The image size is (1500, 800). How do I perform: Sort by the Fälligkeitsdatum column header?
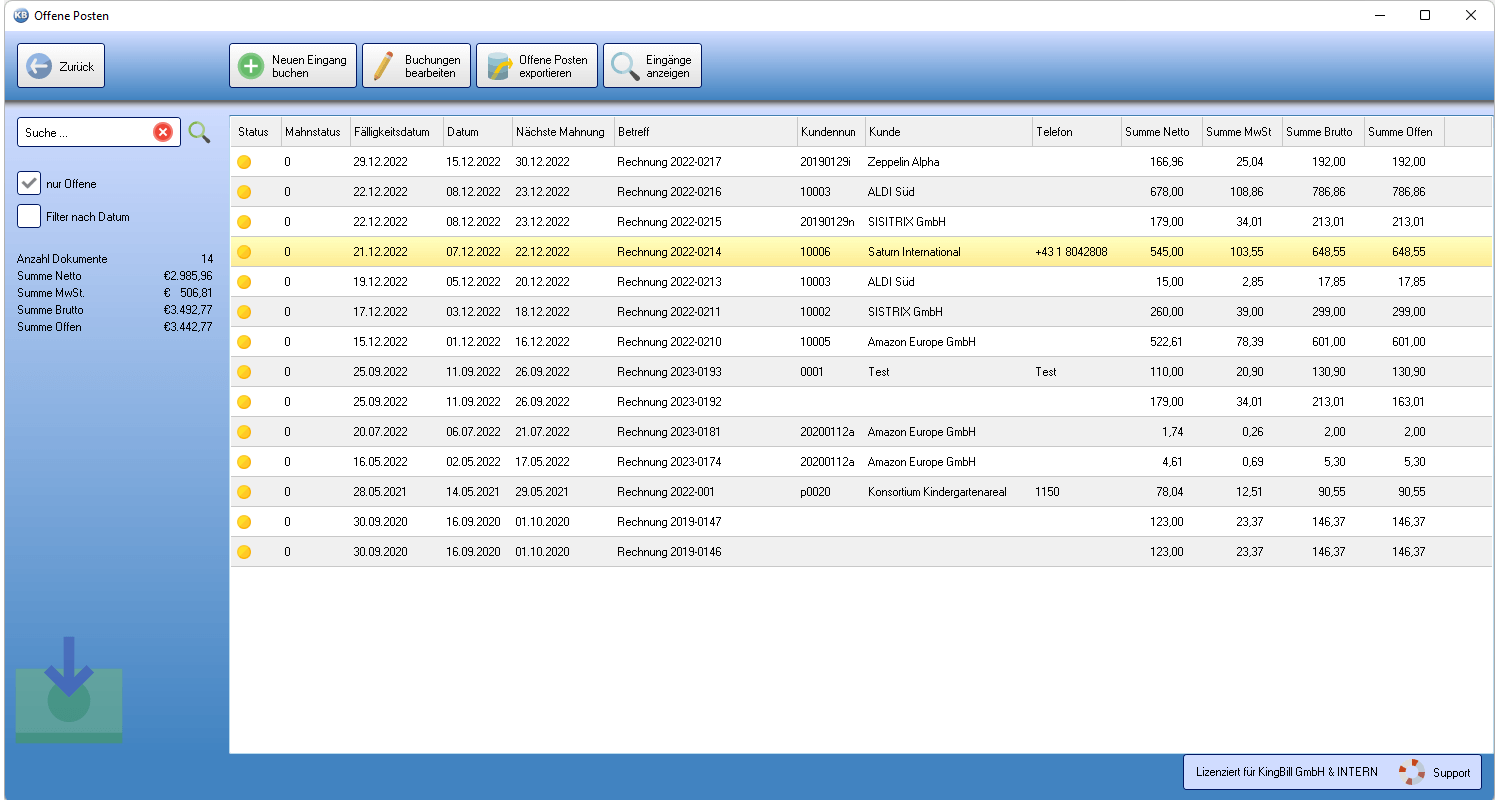coord(397,132)
